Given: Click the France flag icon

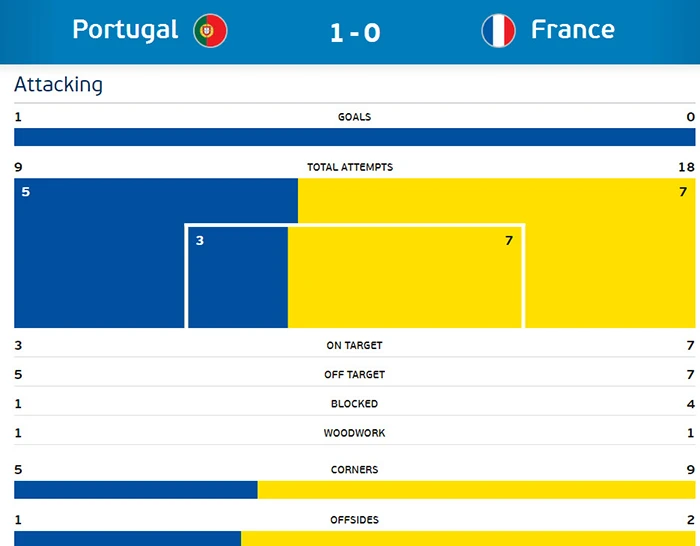Looking at the screenshot, I should coord(498,30).
